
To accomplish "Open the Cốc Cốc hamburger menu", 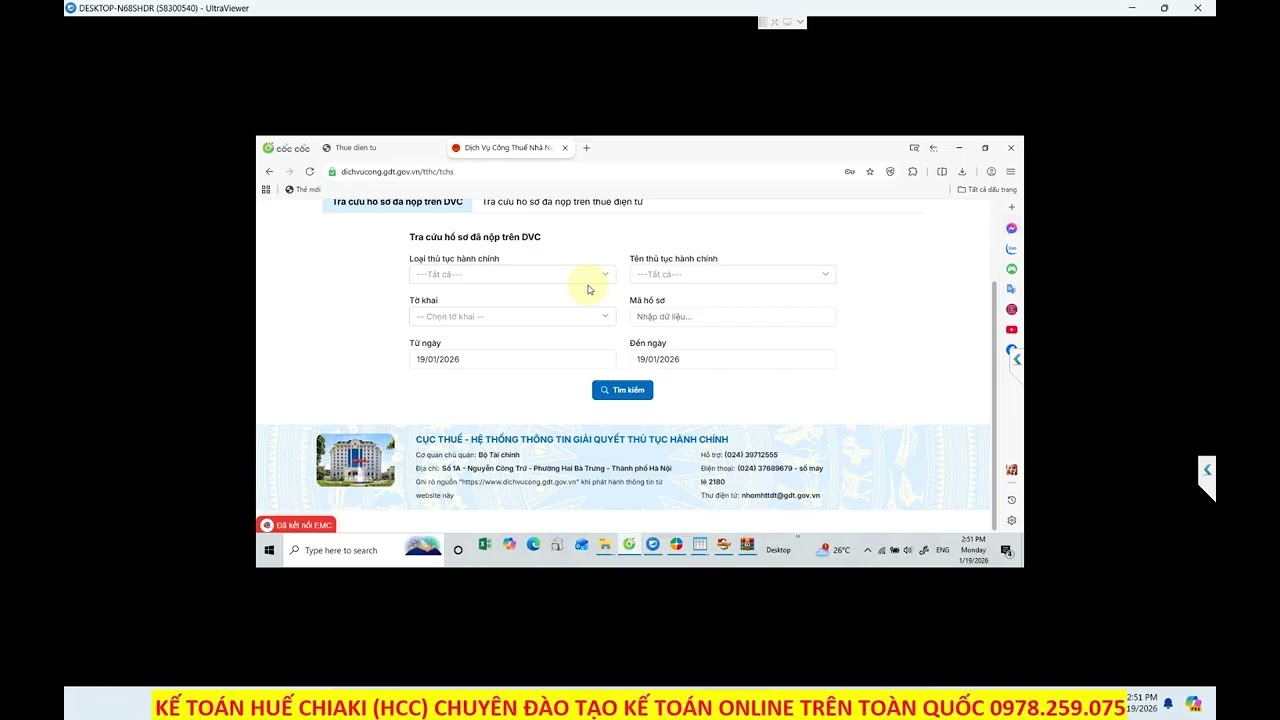I will [x=1011, y=172].
